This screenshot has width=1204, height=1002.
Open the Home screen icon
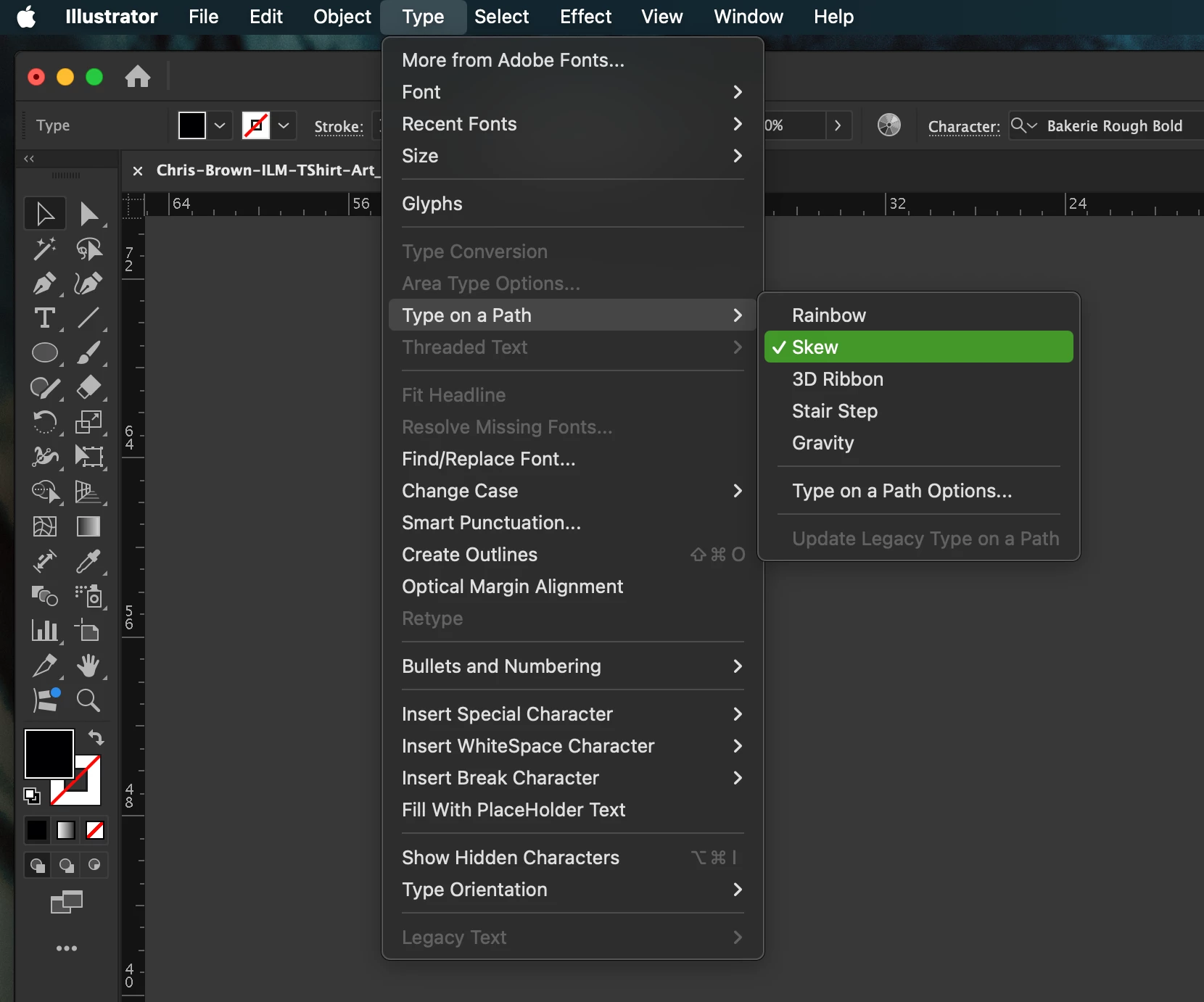(138, 76)
